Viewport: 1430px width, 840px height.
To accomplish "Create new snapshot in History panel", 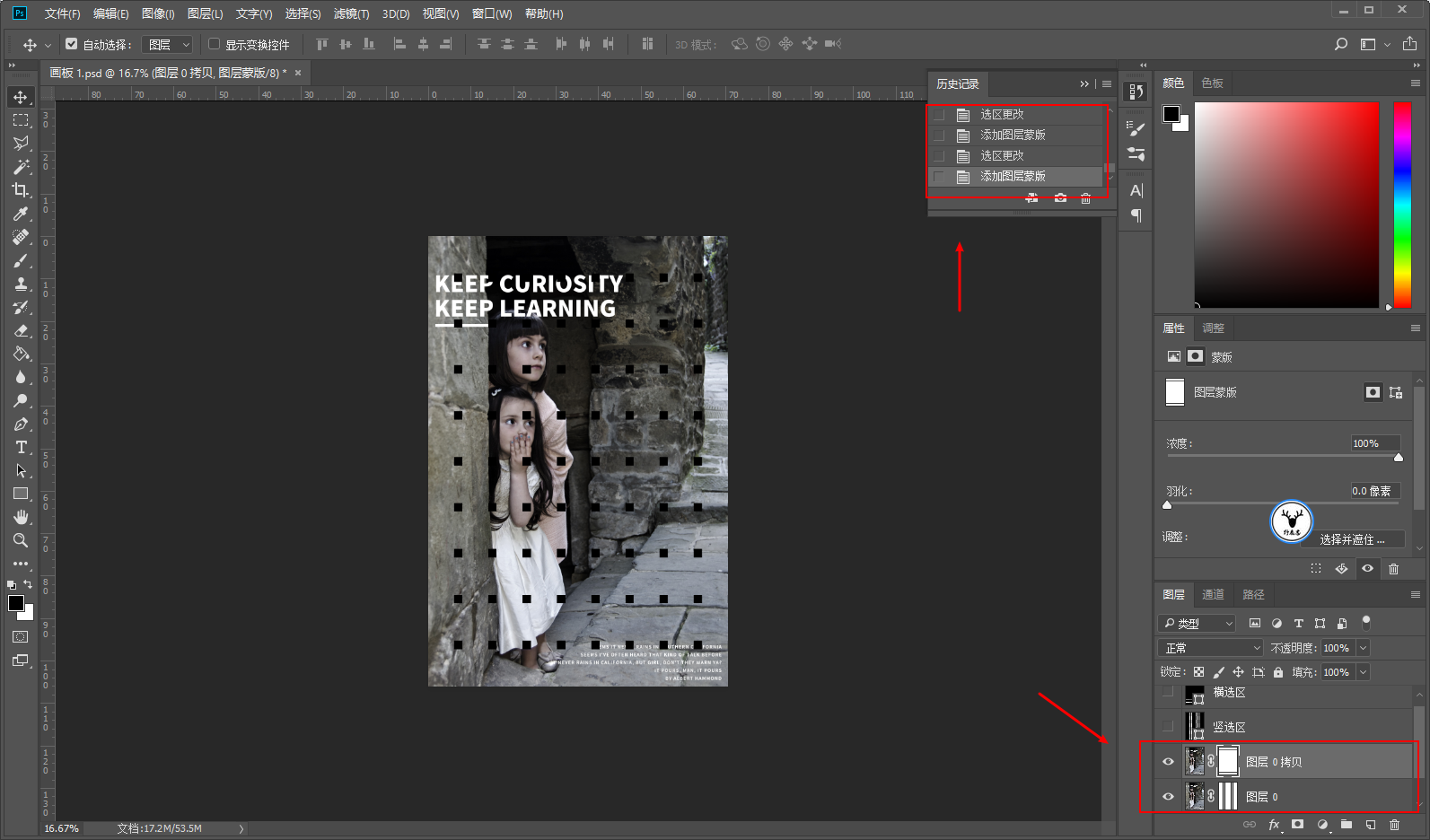I will (1060, 198).
